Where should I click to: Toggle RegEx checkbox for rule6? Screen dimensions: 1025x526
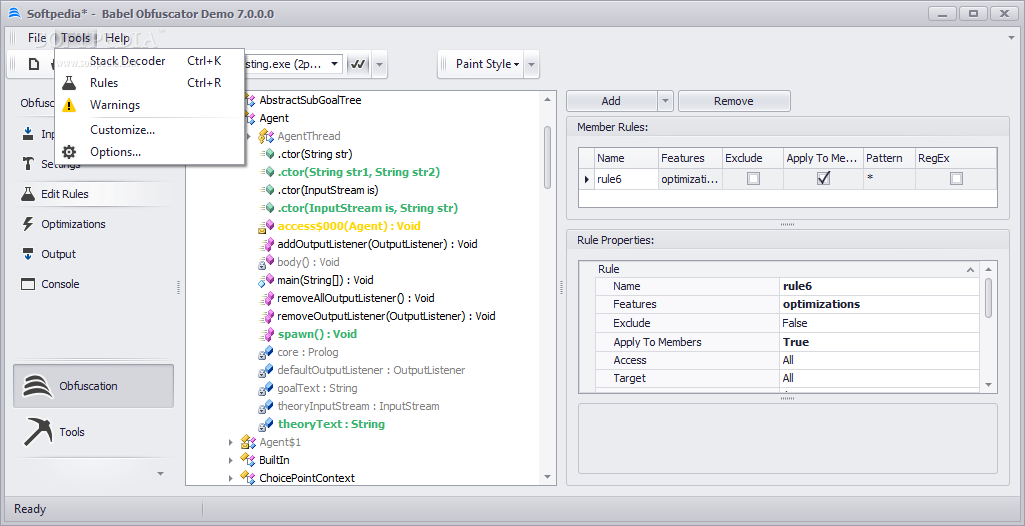click(956, 178)
